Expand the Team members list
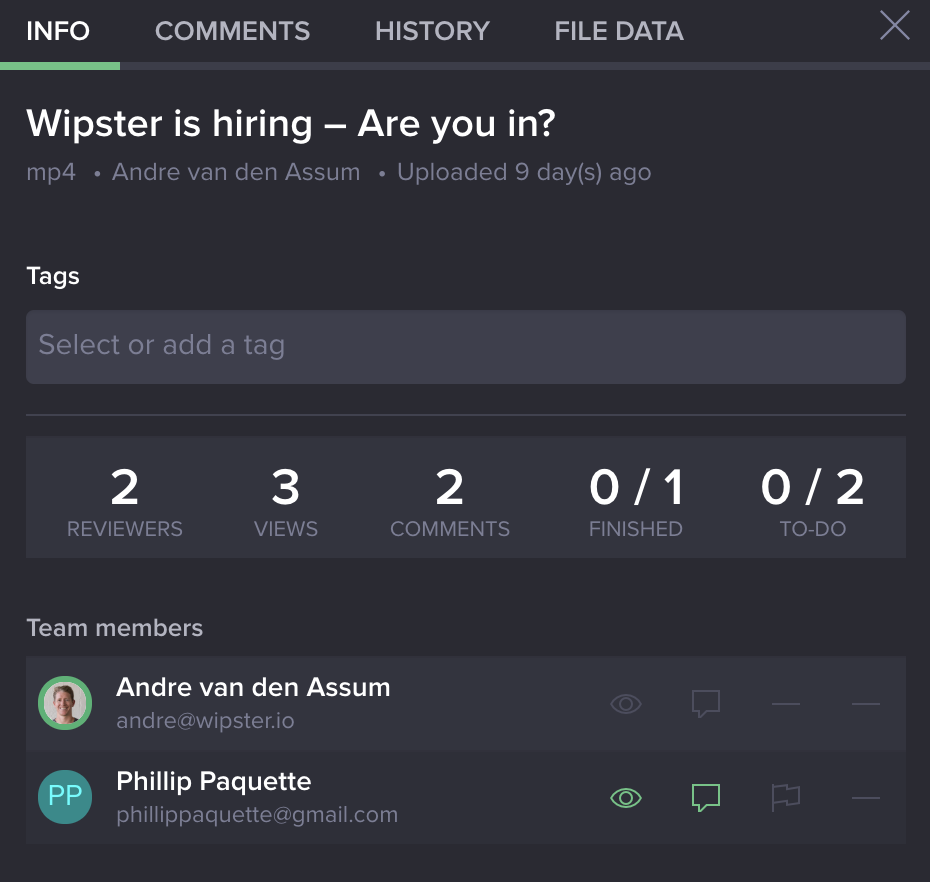This screenshot has height=882, width=930. (115, 627)
